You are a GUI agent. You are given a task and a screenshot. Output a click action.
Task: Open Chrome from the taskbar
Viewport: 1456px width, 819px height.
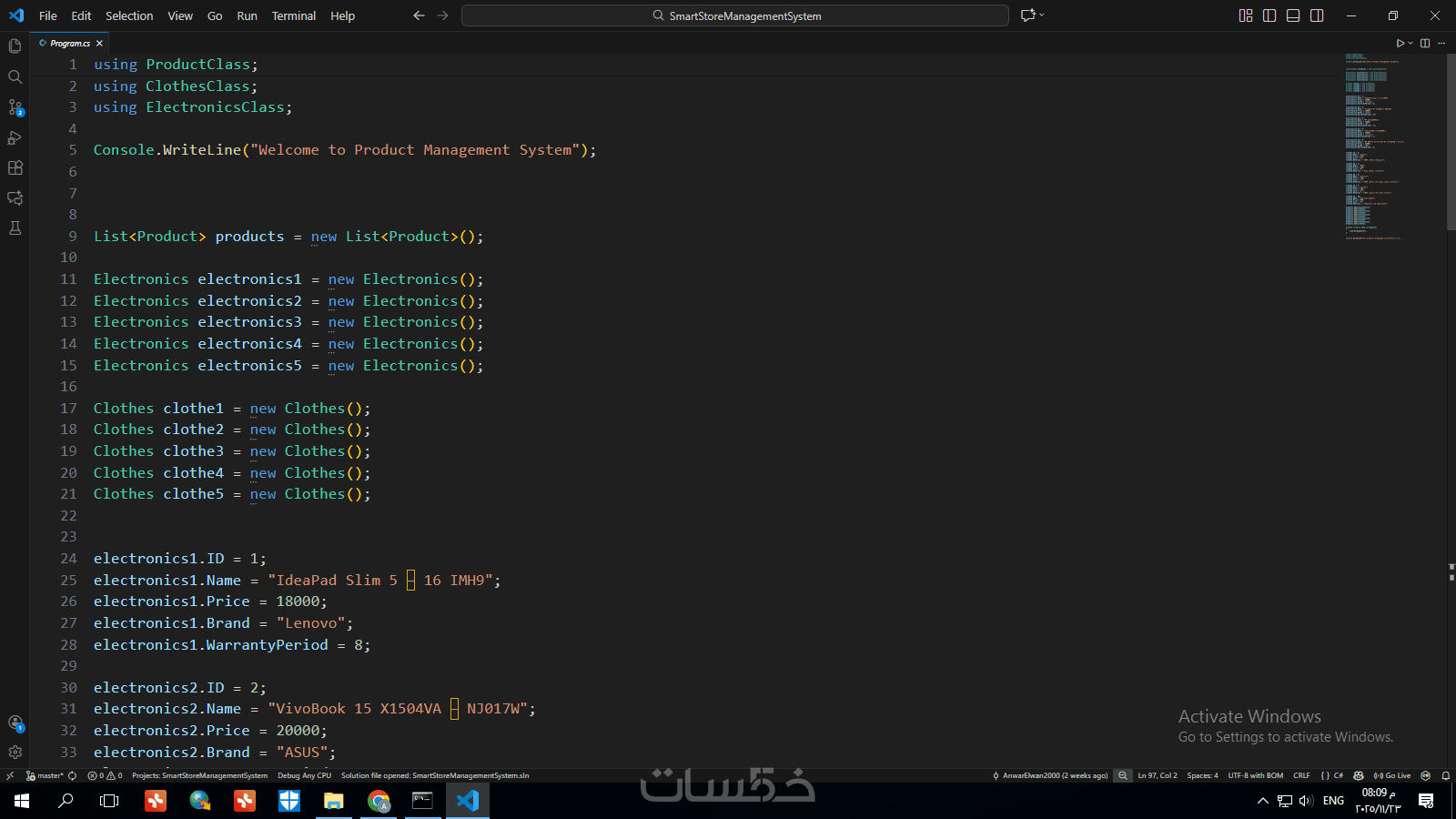click(379, 801)
